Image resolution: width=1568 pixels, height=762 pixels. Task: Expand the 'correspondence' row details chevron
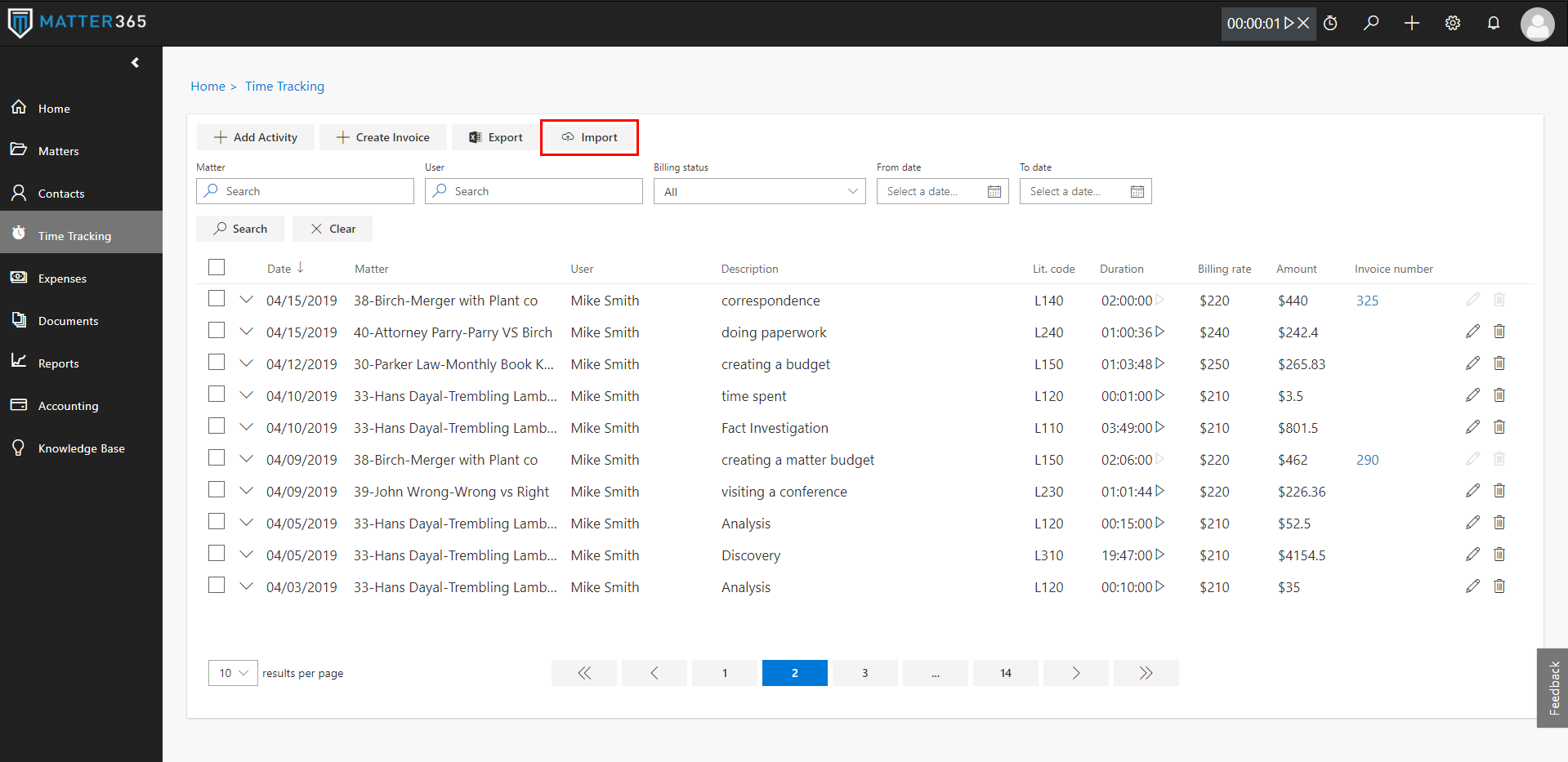coord(246,300)
